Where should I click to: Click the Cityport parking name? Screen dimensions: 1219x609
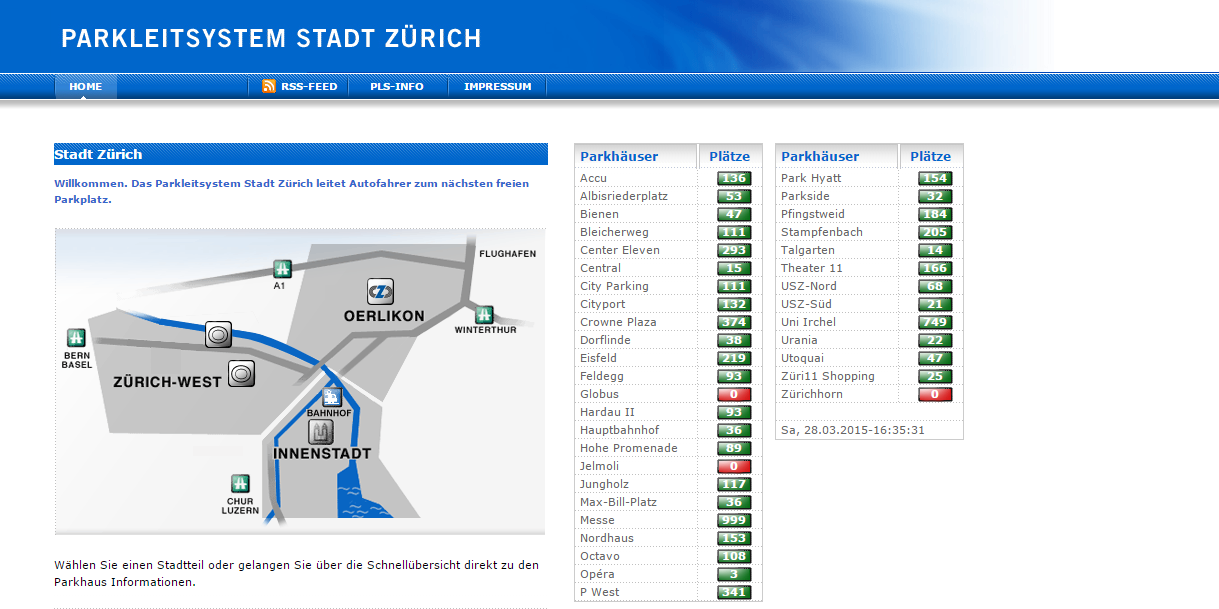[x=603, y=304]
